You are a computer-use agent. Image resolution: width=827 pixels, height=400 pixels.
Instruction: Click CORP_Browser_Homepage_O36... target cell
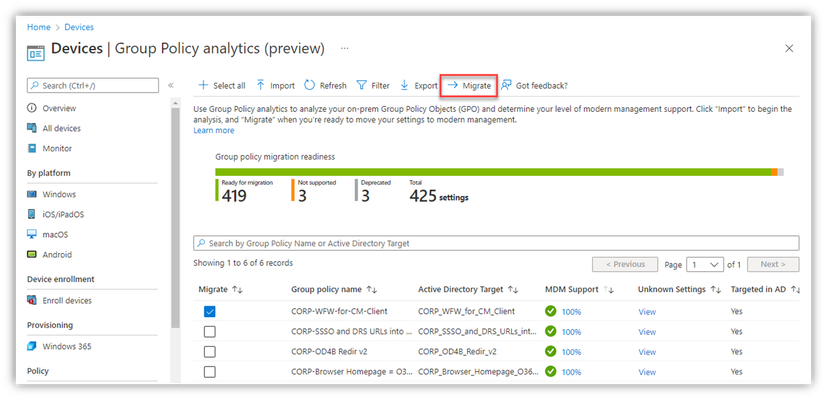tap(478, 372)
